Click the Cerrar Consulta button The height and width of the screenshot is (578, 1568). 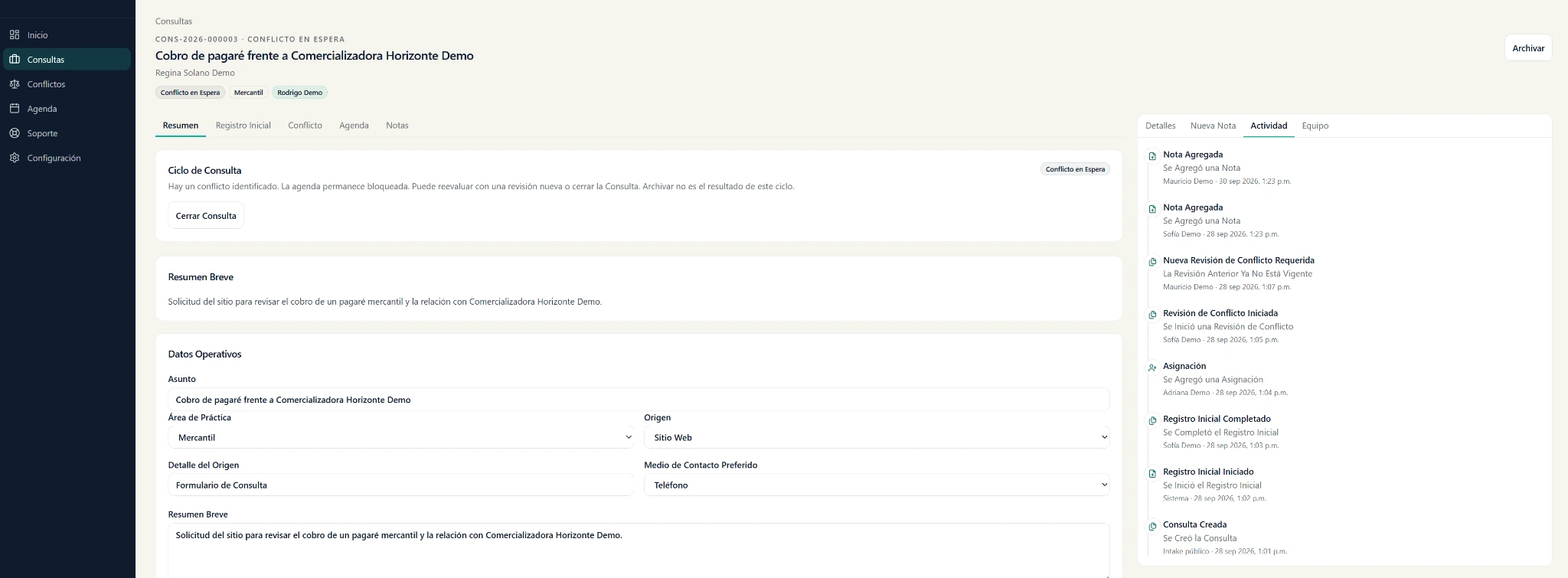(206, 216)
